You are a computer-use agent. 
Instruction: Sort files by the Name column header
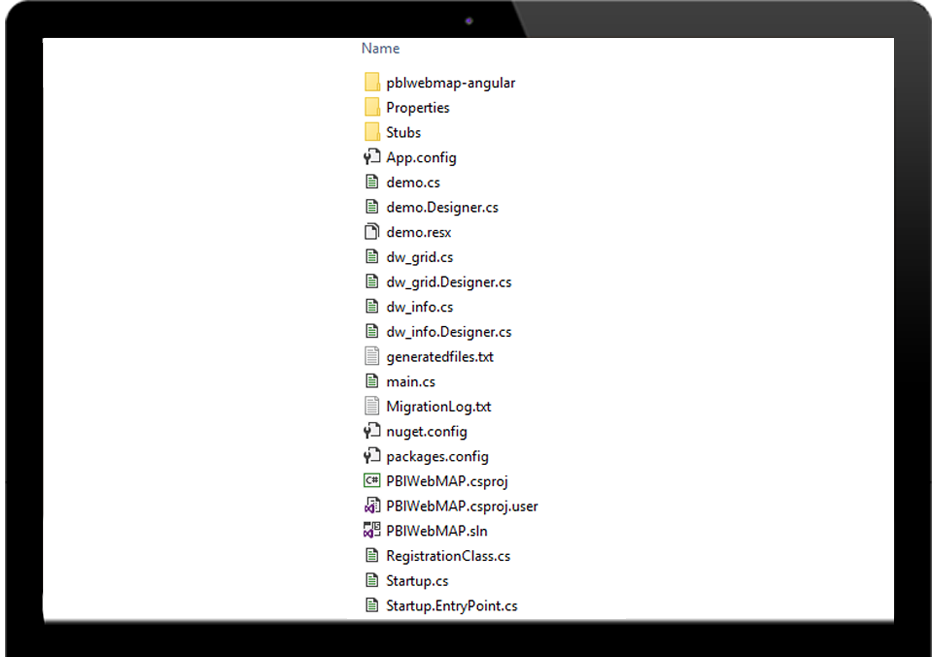[x=380, y=48]
